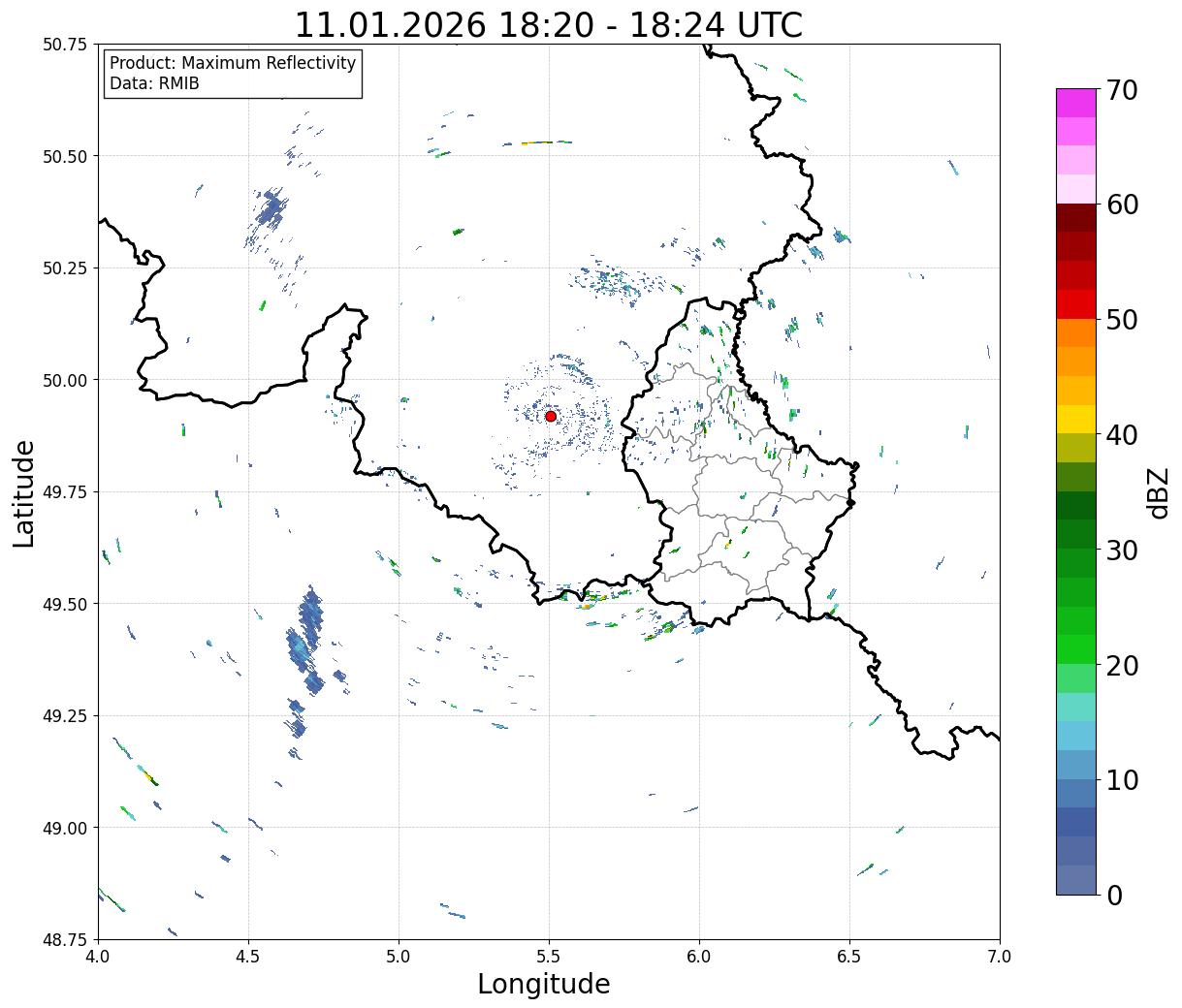
Task: Pick the yellow colorbar segment just above 40
Action: pyautogui.click(x=1076, y=420)
